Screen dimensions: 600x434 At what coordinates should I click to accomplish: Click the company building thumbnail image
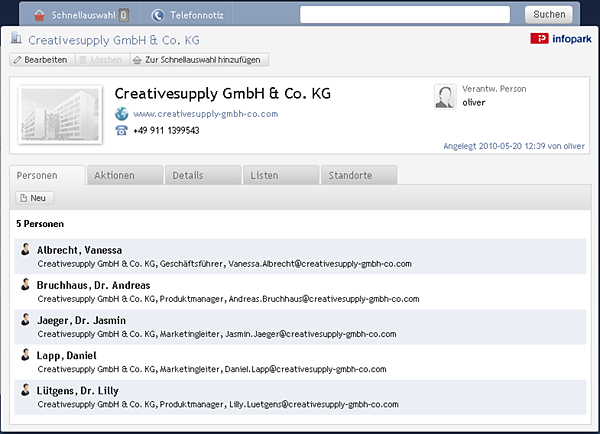click(60, 114)
